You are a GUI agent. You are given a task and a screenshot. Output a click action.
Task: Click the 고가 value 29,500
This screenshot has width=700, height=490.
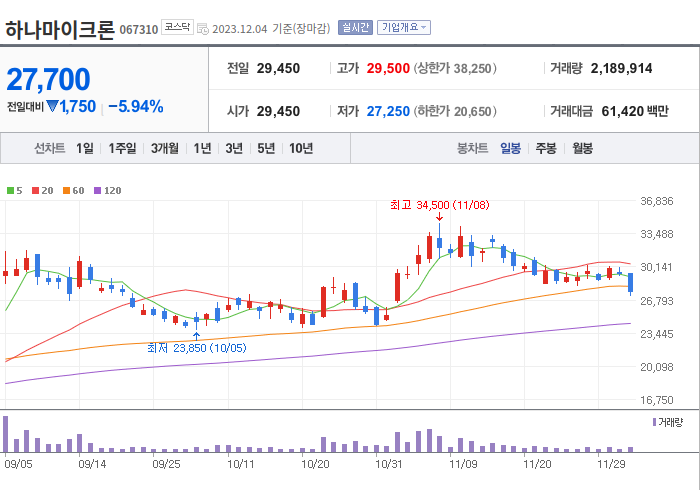388,68
